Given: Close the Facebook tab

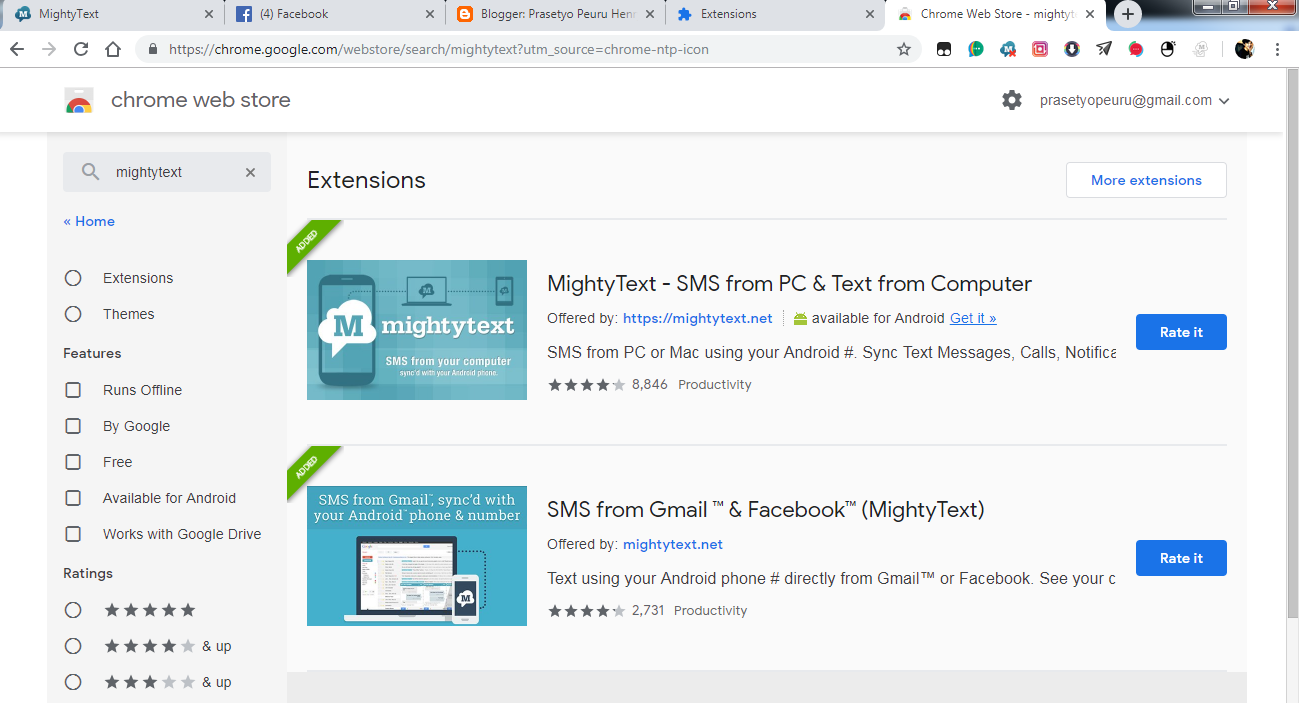Looking at the screenshot, I should (430, 14).
